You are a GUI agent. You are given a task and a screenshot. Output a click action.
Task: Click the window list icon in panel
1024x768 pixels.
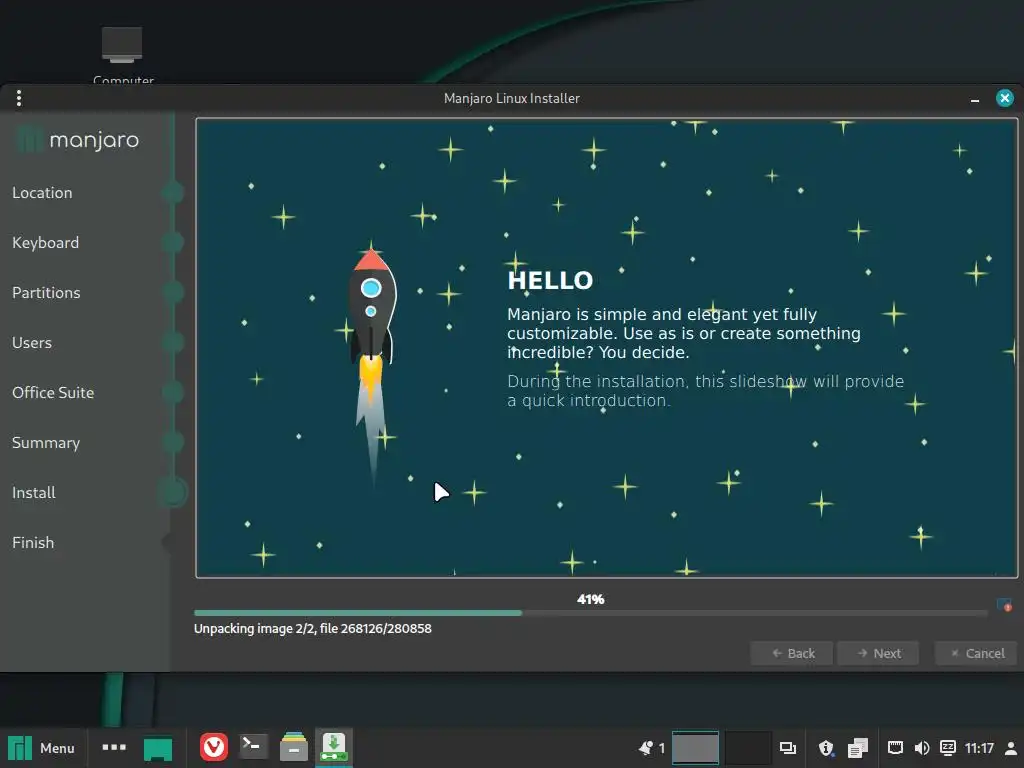(x=788, y=748)
